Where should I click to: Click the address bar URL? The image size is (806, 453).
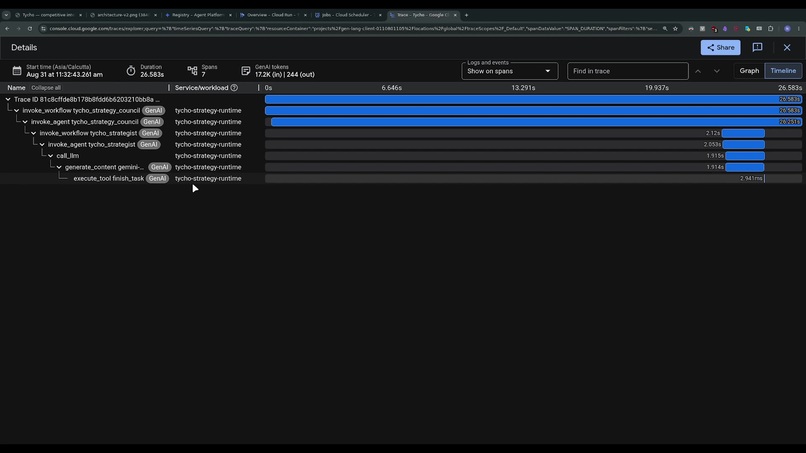pos(353,29)
